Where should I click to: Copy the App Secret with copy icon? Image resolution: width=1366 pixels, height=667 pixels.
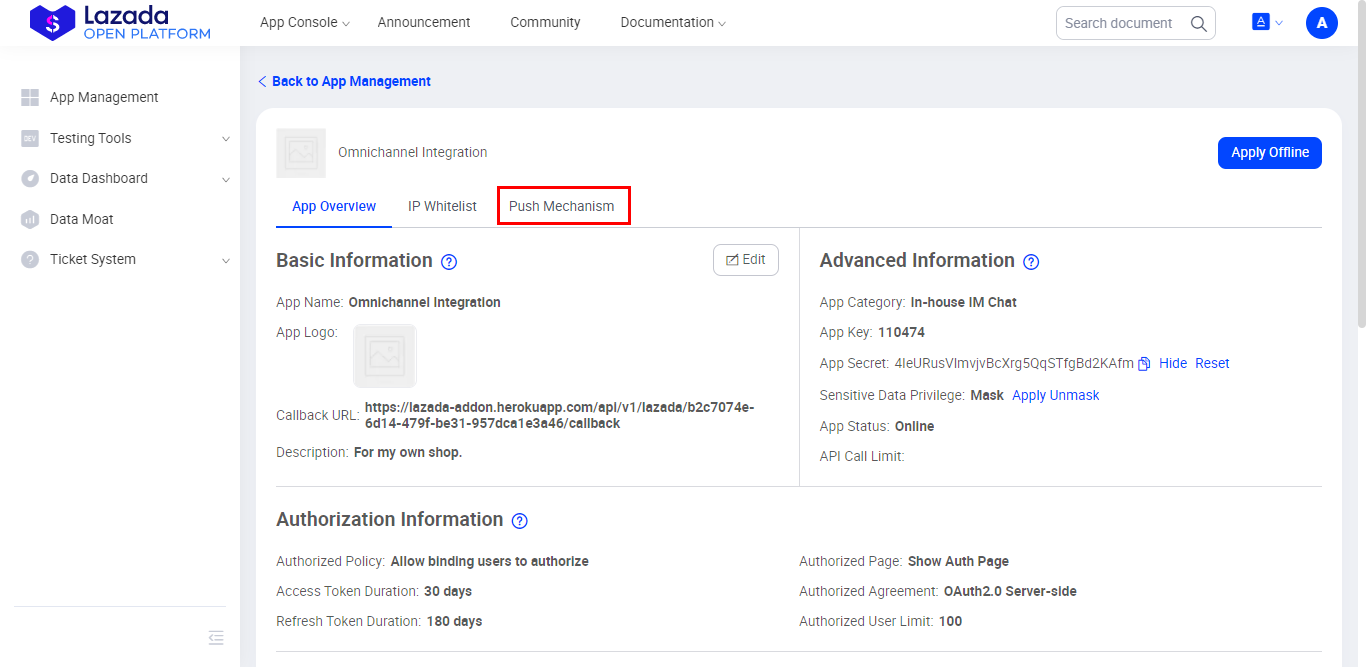(x=1144, y=364)
